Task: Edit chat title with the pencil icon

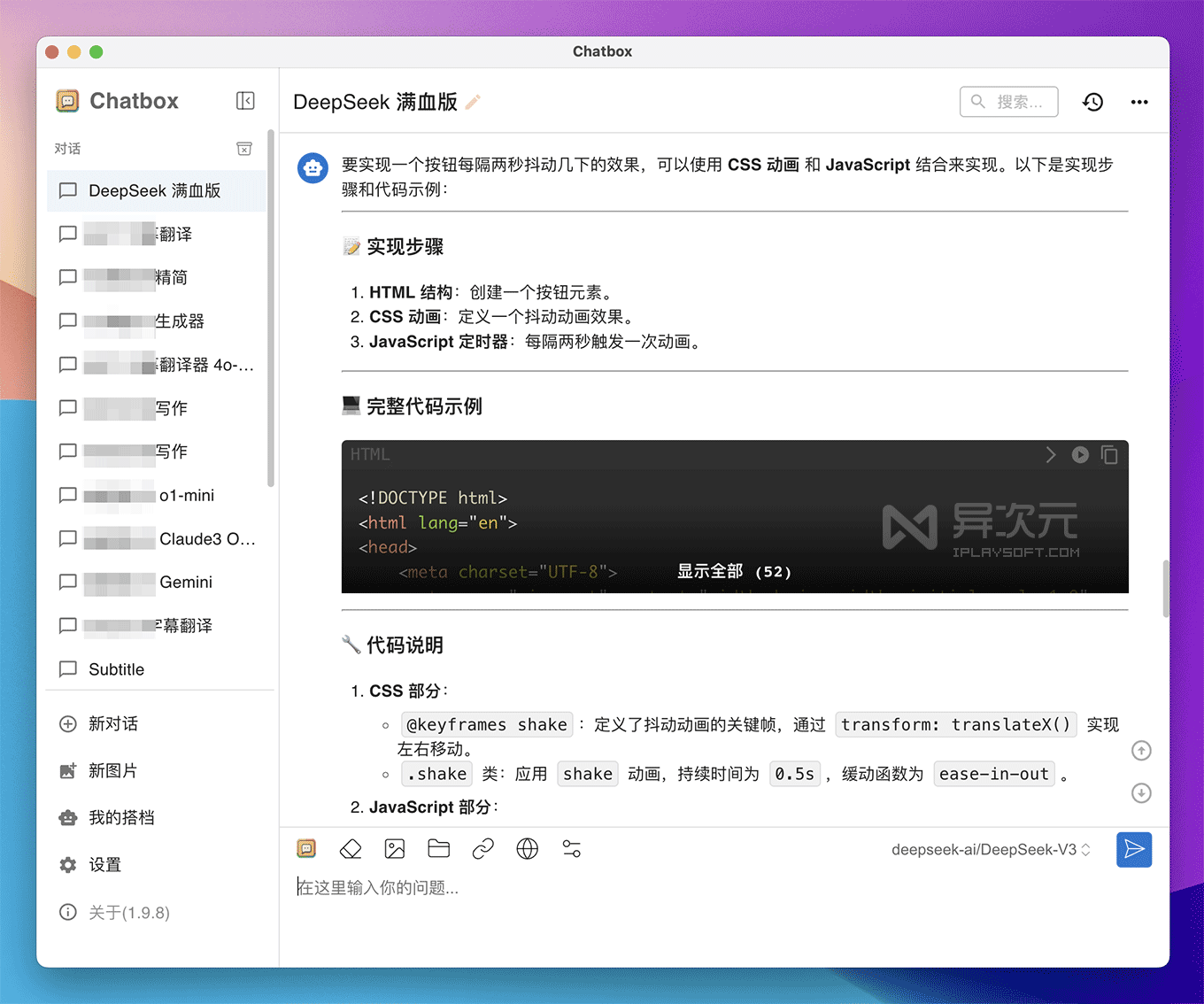Action: click(472, 102)
